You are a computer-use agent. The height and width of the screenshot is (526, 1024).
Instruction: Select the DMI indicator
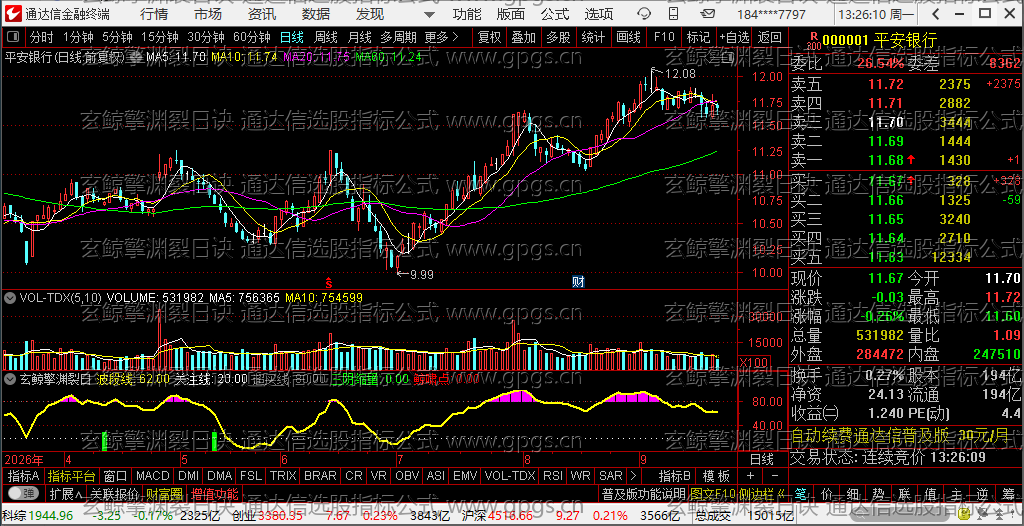point(189,476)
